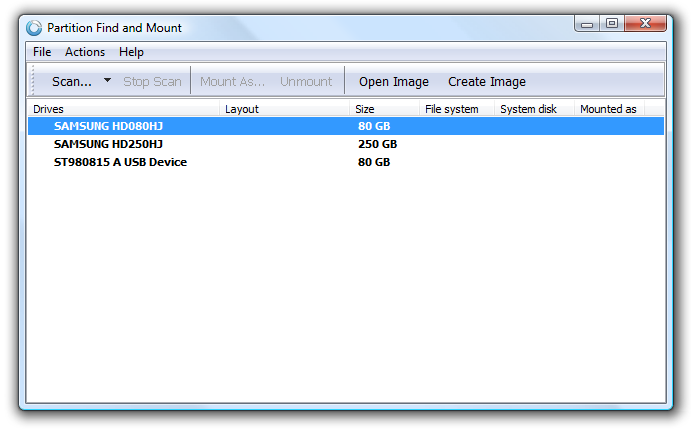Open the Actions menu
691x431 pixels.
[85, 52]
